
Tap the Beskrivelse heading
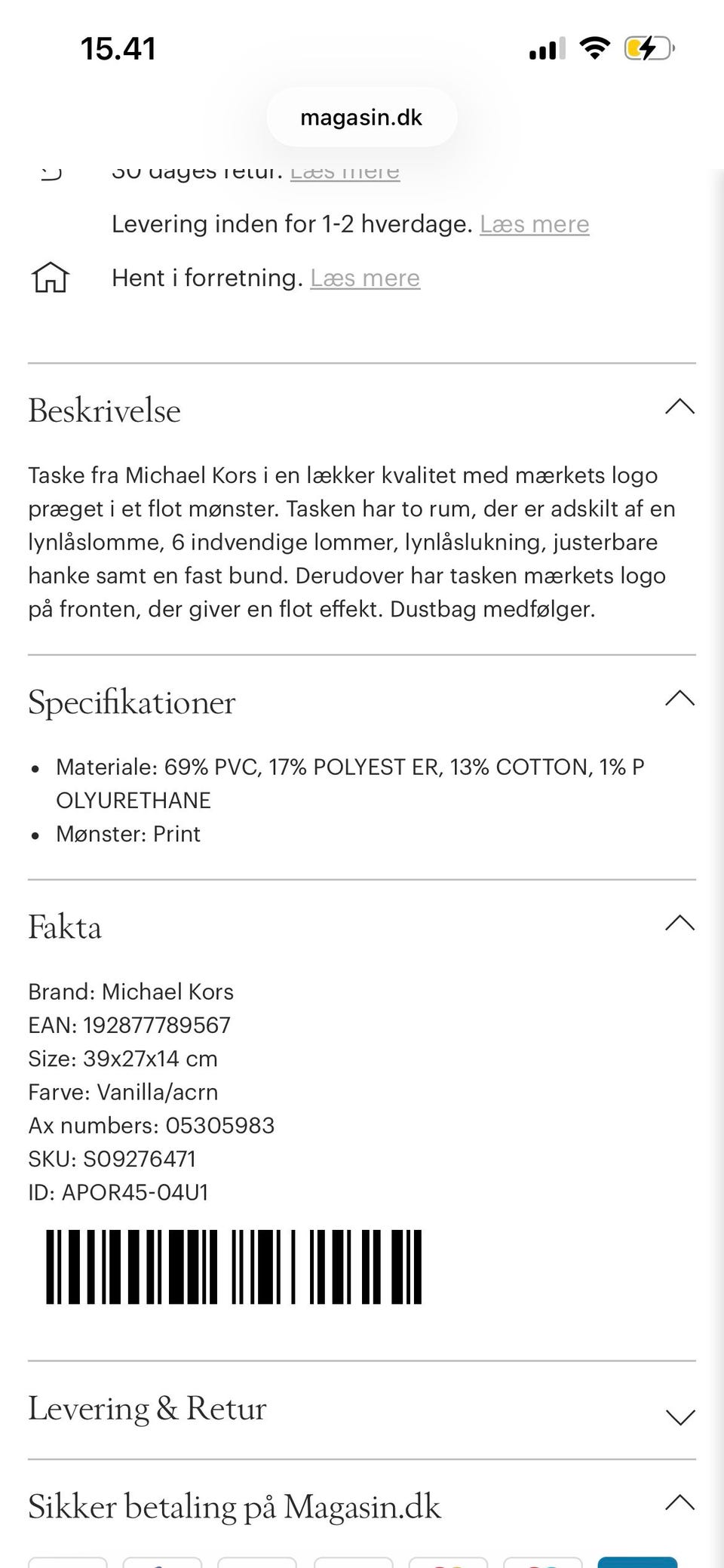104,410
